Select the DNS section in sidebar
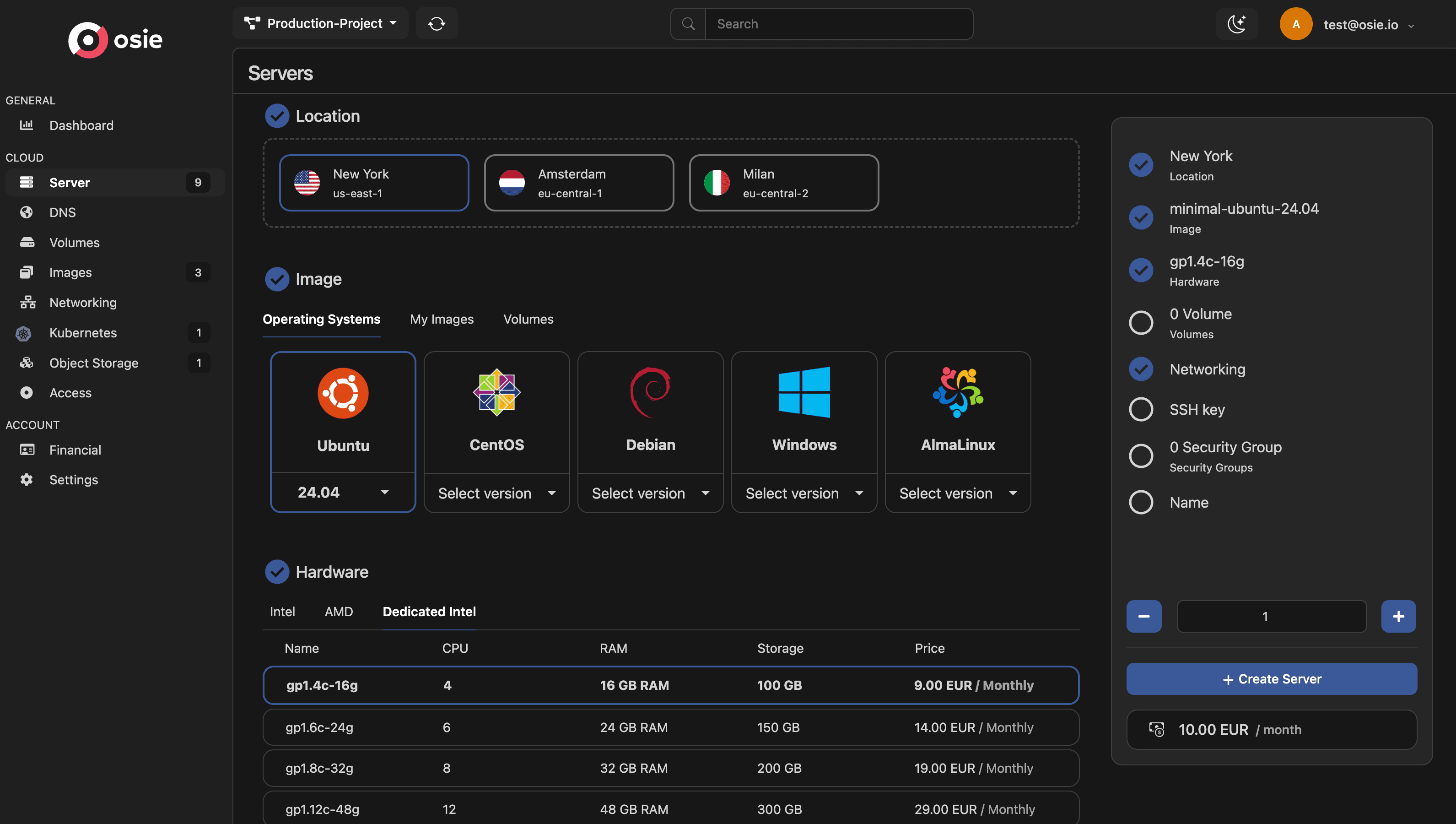This screenshot has height=824, width=1456. pos(62,212)
